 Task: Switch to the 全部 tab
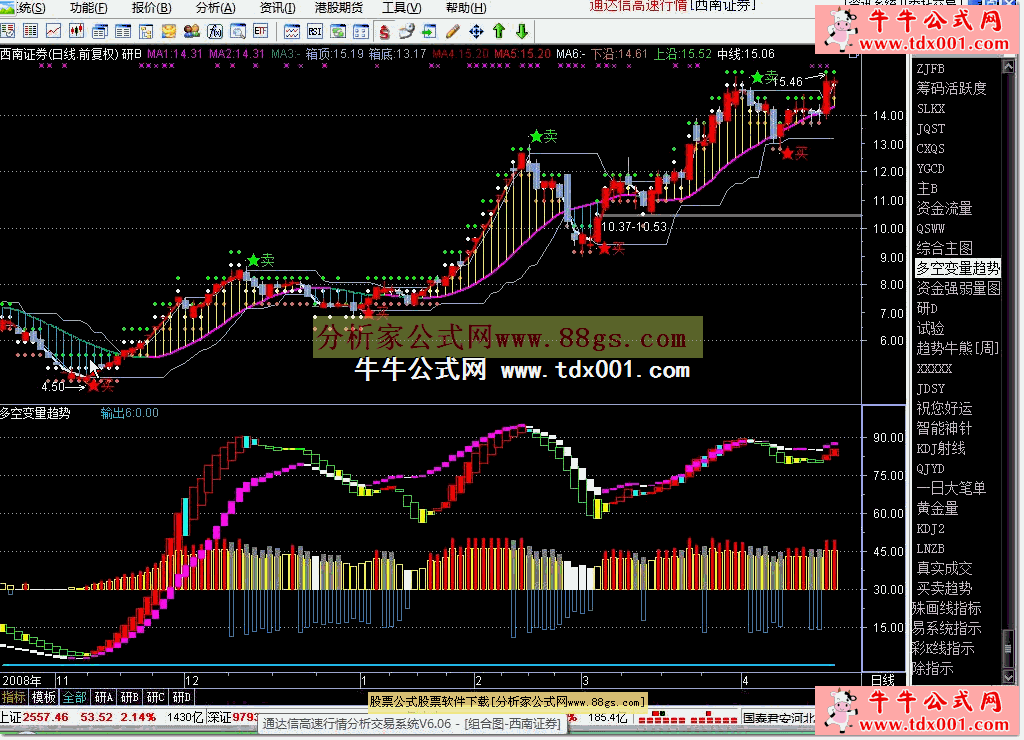tap(74, 698)
